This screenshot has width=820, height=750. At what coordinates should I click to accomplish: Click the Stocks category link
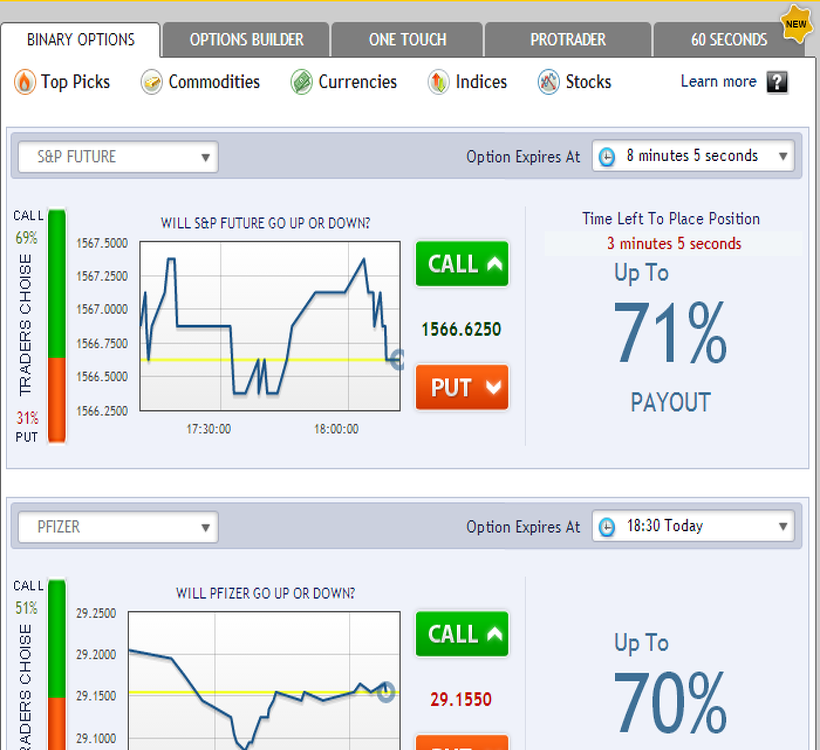point(588,82)
